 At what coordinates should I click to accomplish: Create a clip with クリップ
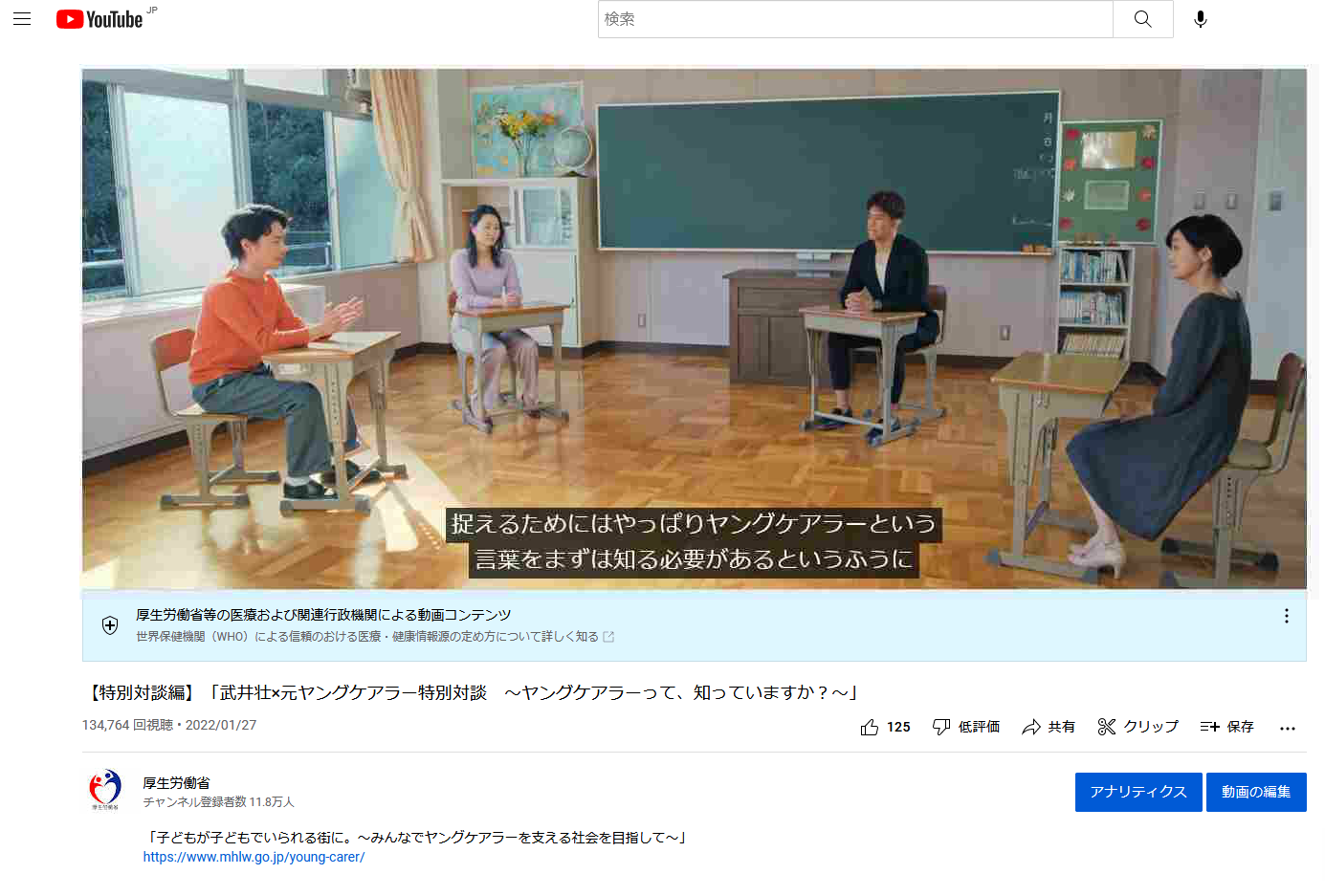click(x=1137, y=728)
